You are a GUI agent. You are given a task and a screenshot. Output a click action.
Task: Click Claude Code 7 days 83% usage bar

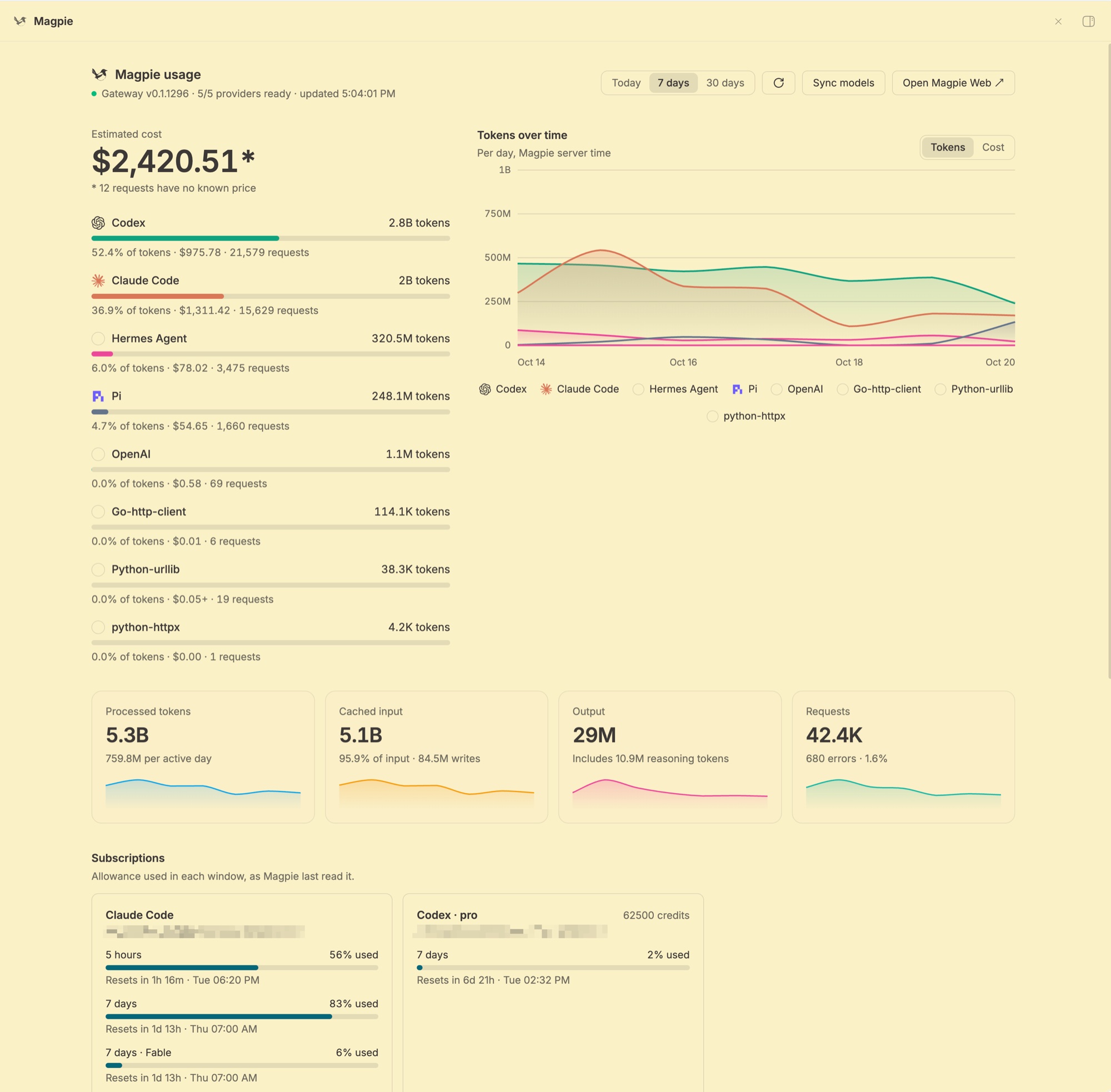click(242, 1016)
